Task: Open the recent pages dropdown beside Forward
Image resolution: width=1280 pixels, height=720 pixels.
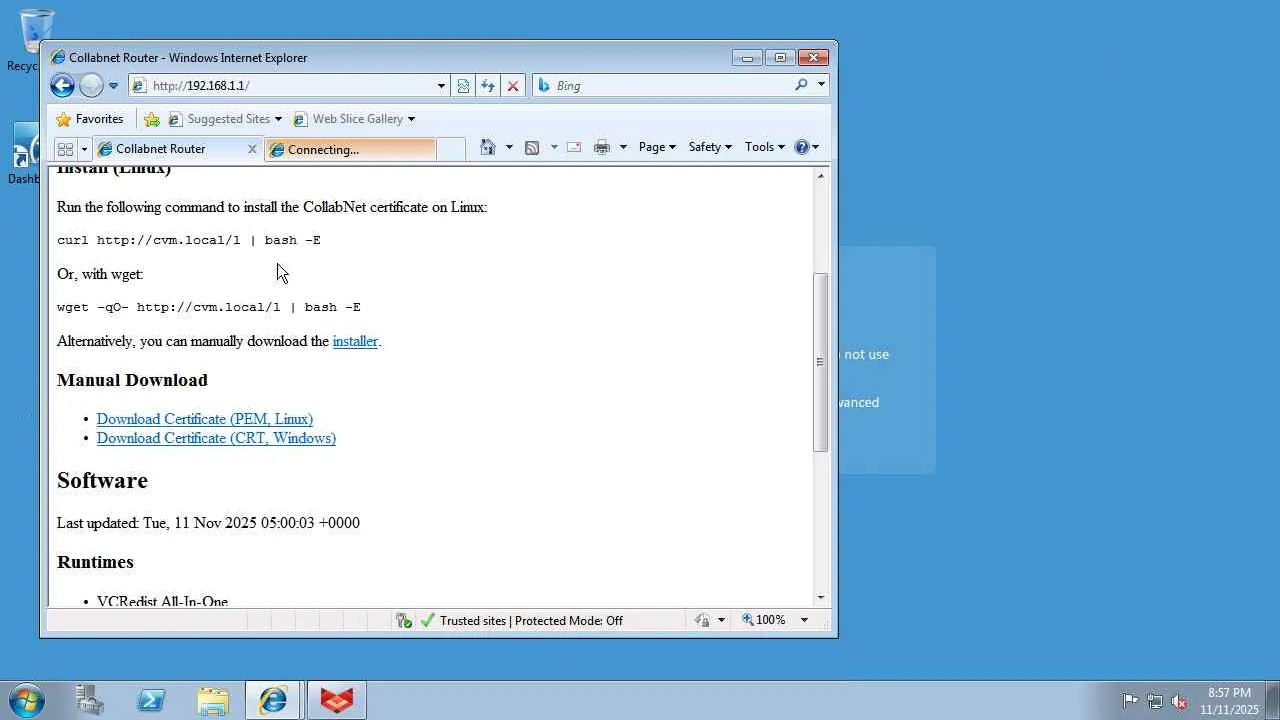Action: click(x=113, y=86)
